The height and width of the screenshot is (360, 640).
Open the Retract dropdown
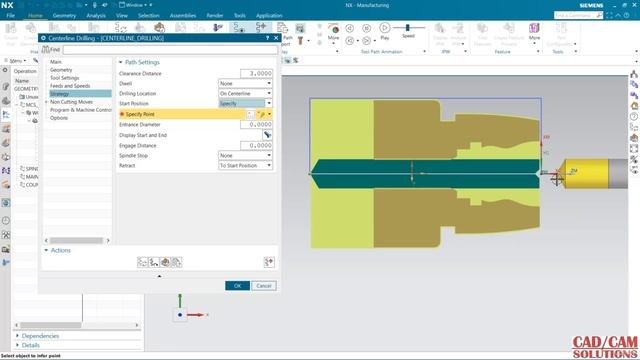click(245, 166)
